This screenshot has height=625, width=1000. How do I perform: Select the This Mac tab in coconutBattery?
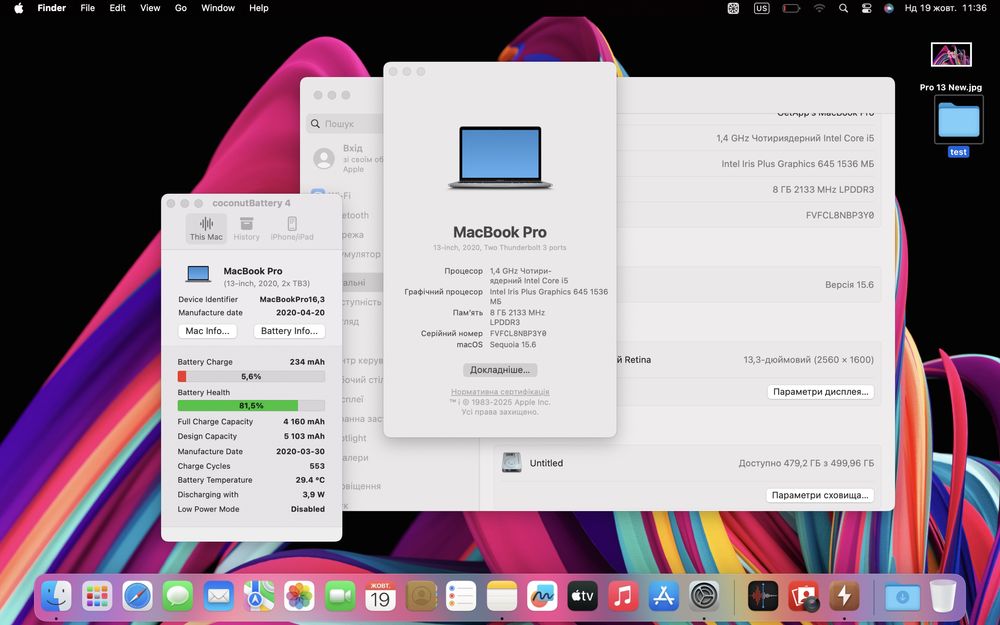click(206, 228)
